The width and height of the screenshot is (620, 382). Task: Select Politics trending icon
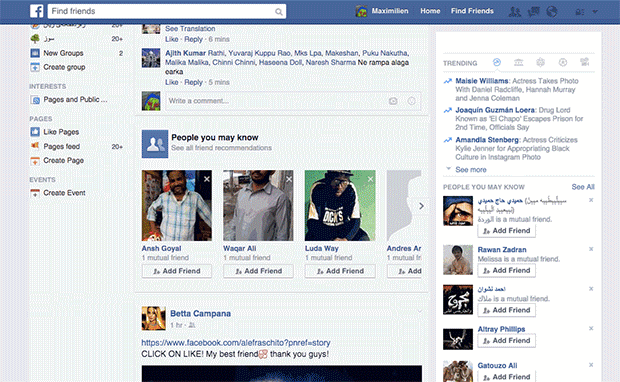click(518, 62)
